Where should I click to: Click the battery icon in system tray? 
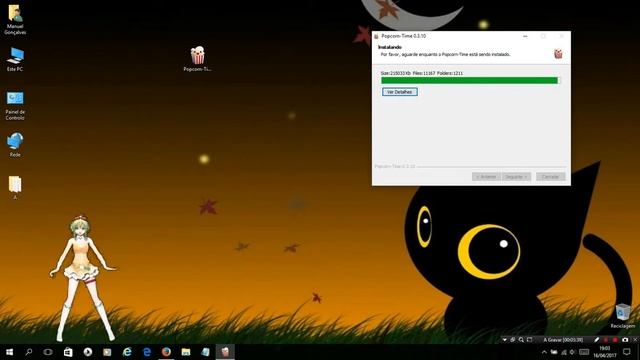(554, 352)
